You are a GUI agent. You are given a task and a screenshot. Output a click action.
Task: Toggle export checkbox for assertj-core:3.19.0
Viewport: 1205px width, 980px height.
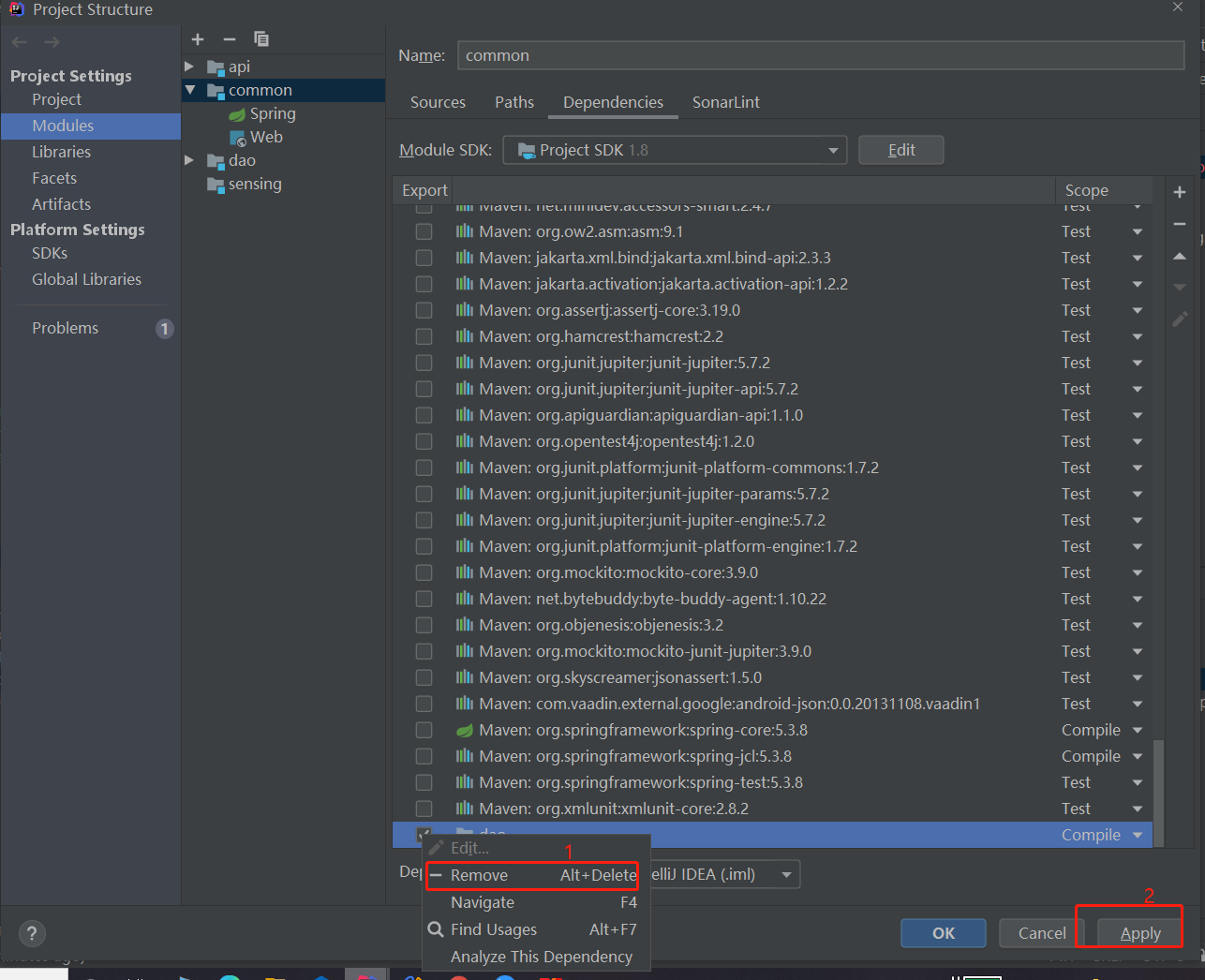424,310
